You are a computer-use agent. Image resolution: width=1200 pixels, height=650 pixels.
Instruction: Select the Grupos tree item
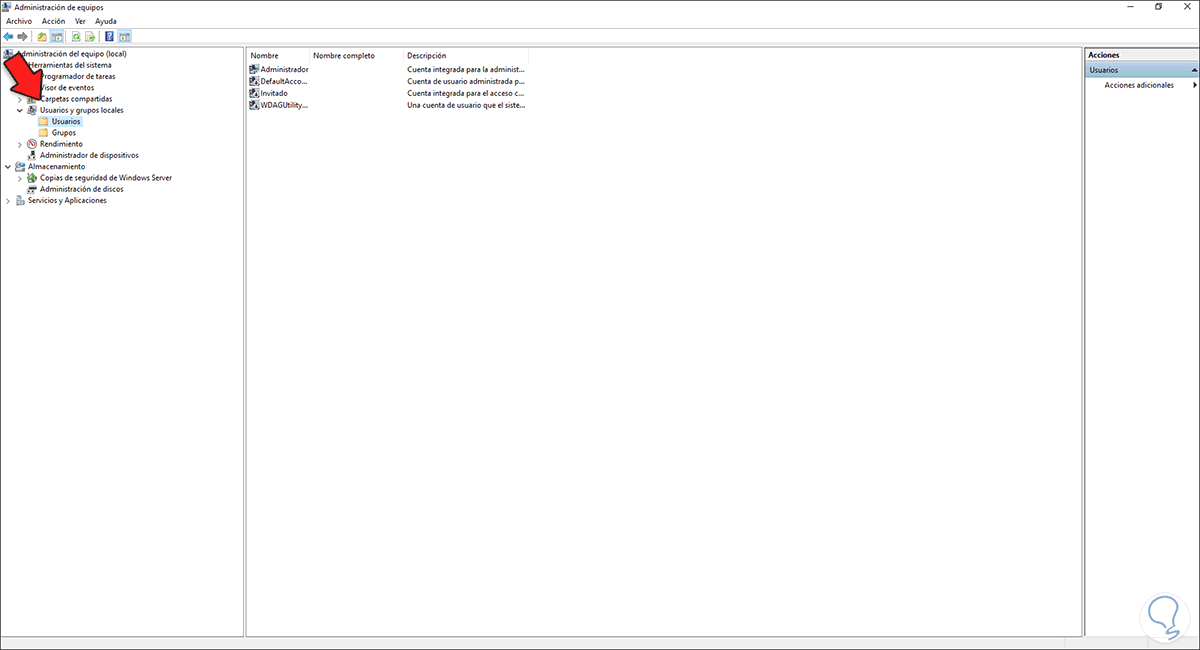pyautogui.click(x=64, y=133)
